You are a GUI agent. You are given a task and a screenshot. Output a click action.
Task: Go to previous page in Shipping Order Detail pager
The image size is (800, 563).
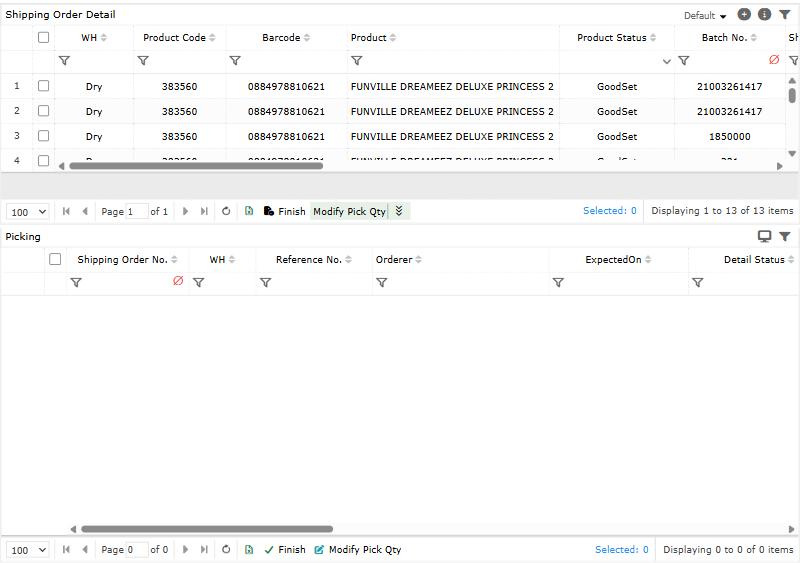point(85,211)
